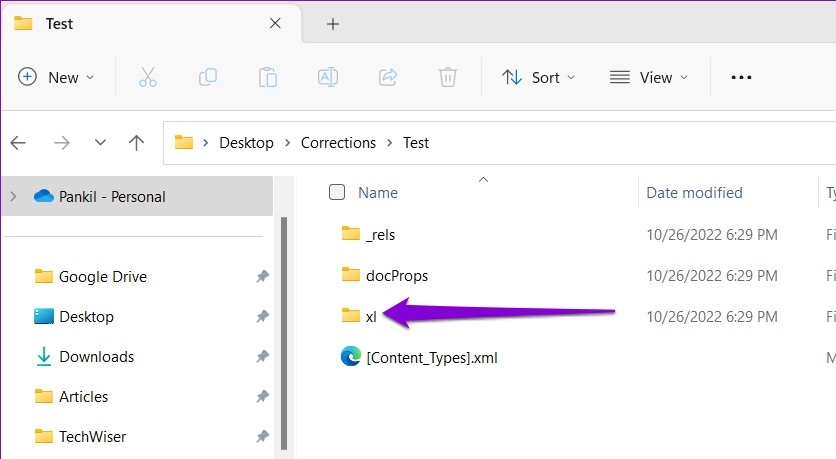
Task: Click Test in the address breadcrumb
Action: click(416, 143)
